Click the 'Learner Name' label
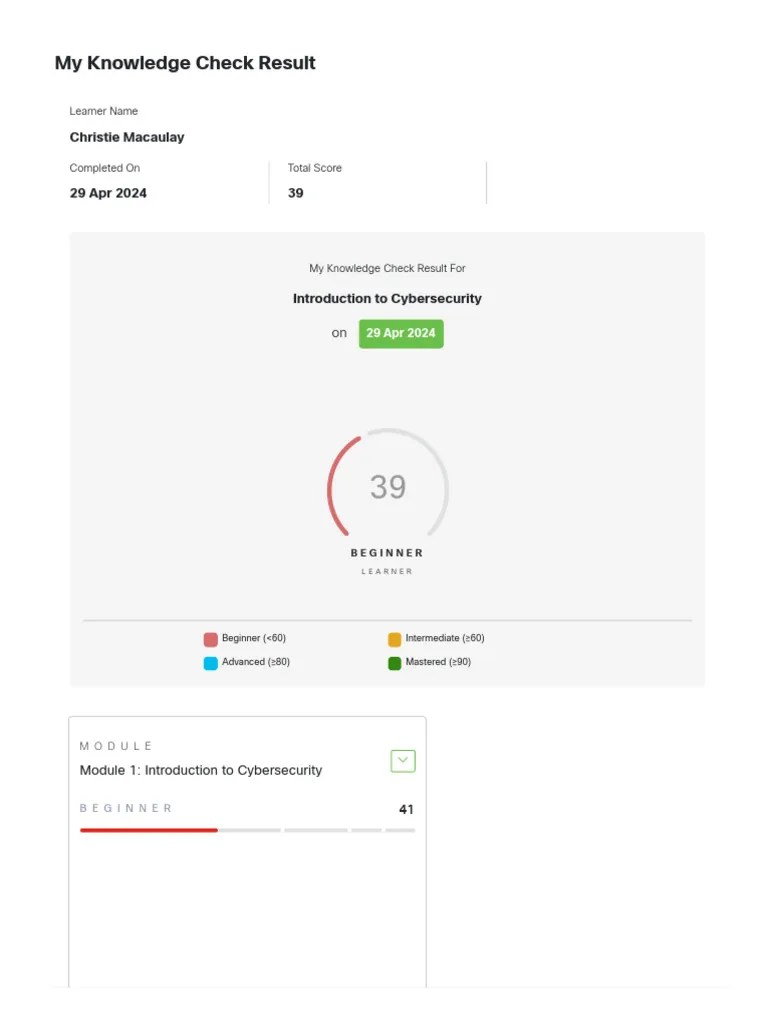 point(104,111)
